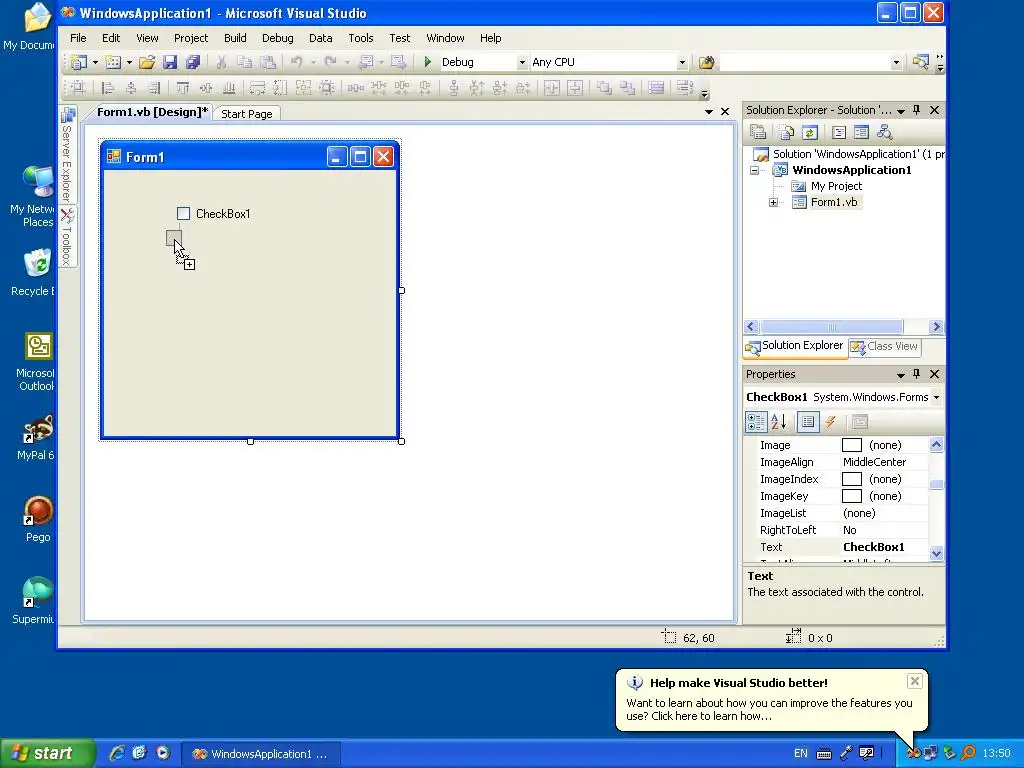1024x768 pixels.
Task: Open the Project menu
Action: tap(191, 38)
